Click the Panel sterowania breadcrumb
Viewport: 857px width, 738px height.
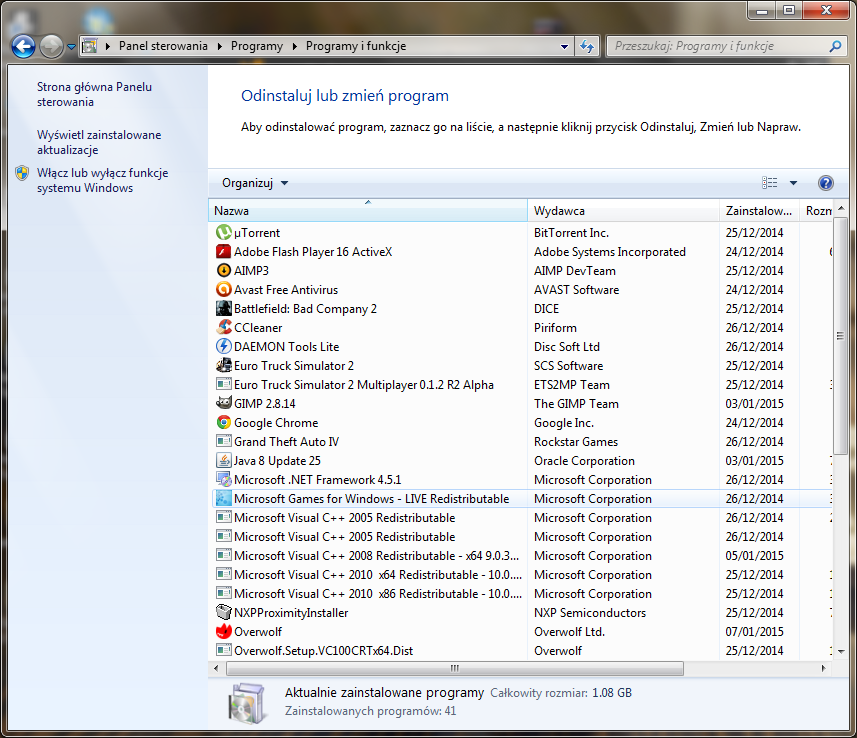point(163,46)
